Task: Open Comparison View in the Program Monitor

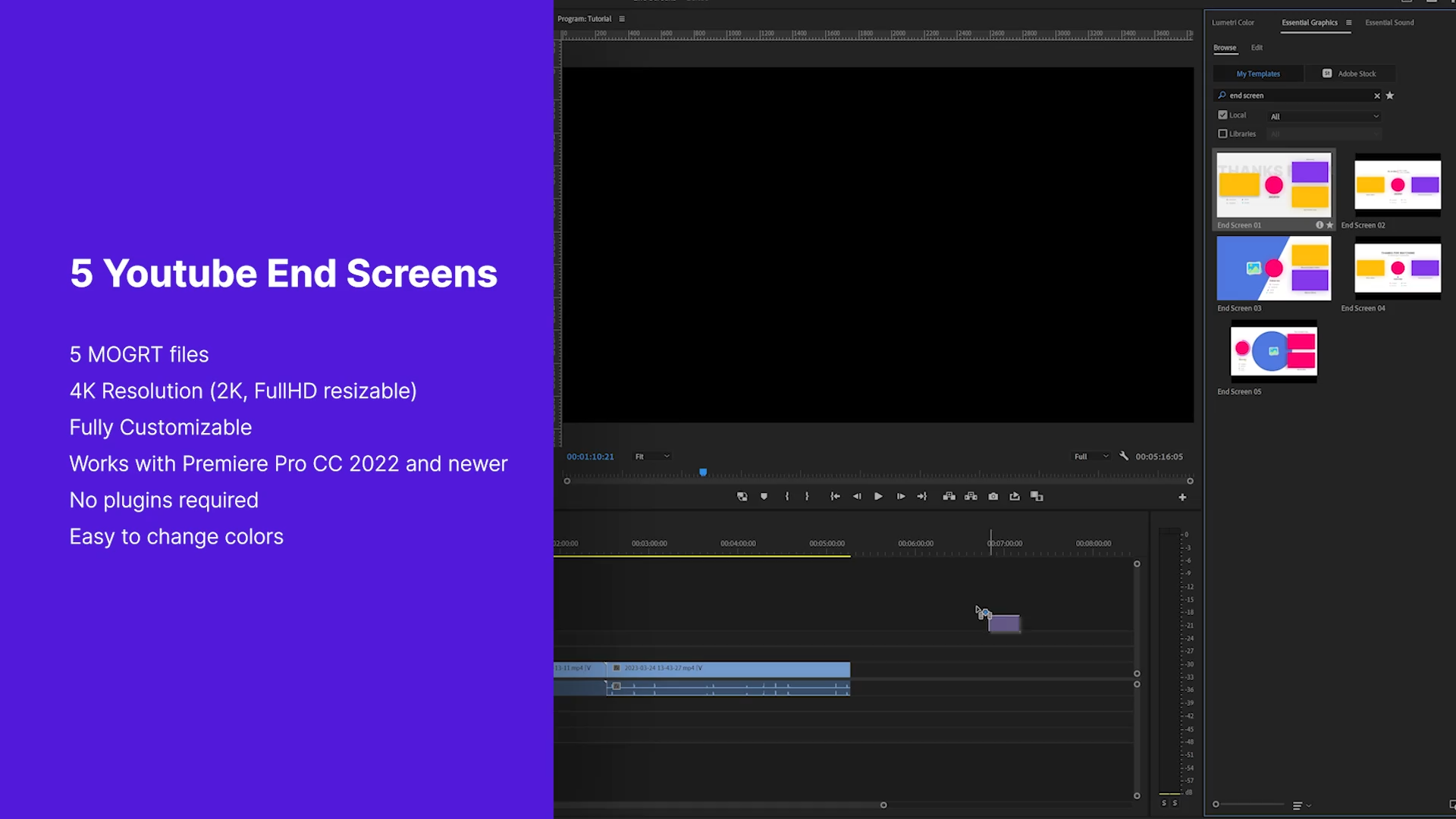Action: [x=1037, y=497]
